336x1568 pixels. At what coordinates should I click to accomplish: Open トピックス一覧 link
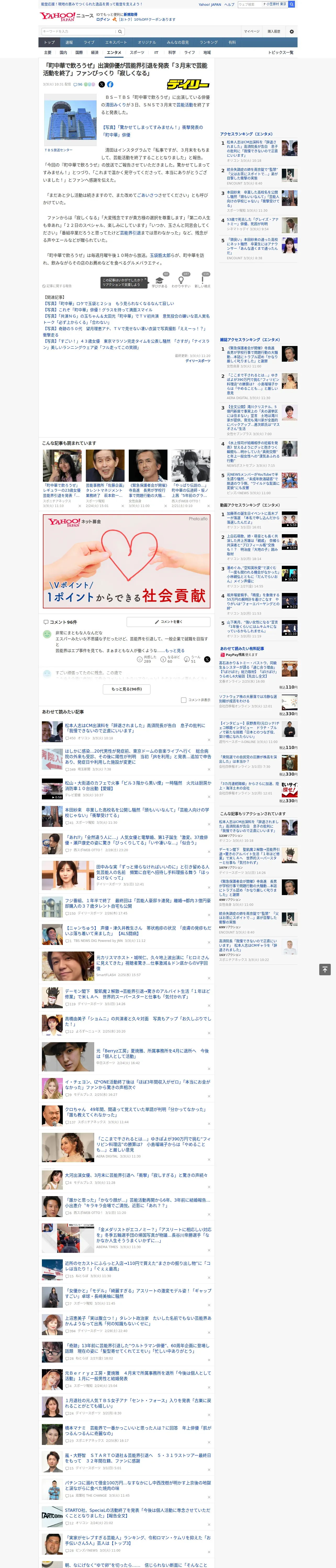point(281,52)
